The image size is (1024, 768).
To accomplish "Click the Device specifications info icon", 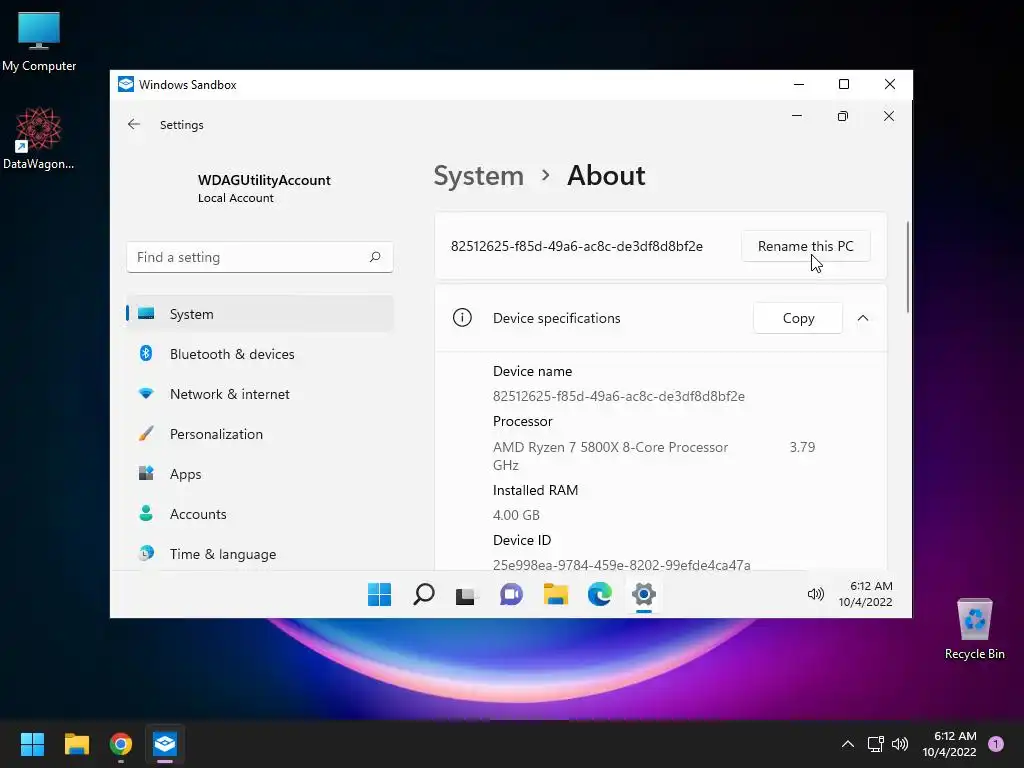I will click(x=462, y=318).
